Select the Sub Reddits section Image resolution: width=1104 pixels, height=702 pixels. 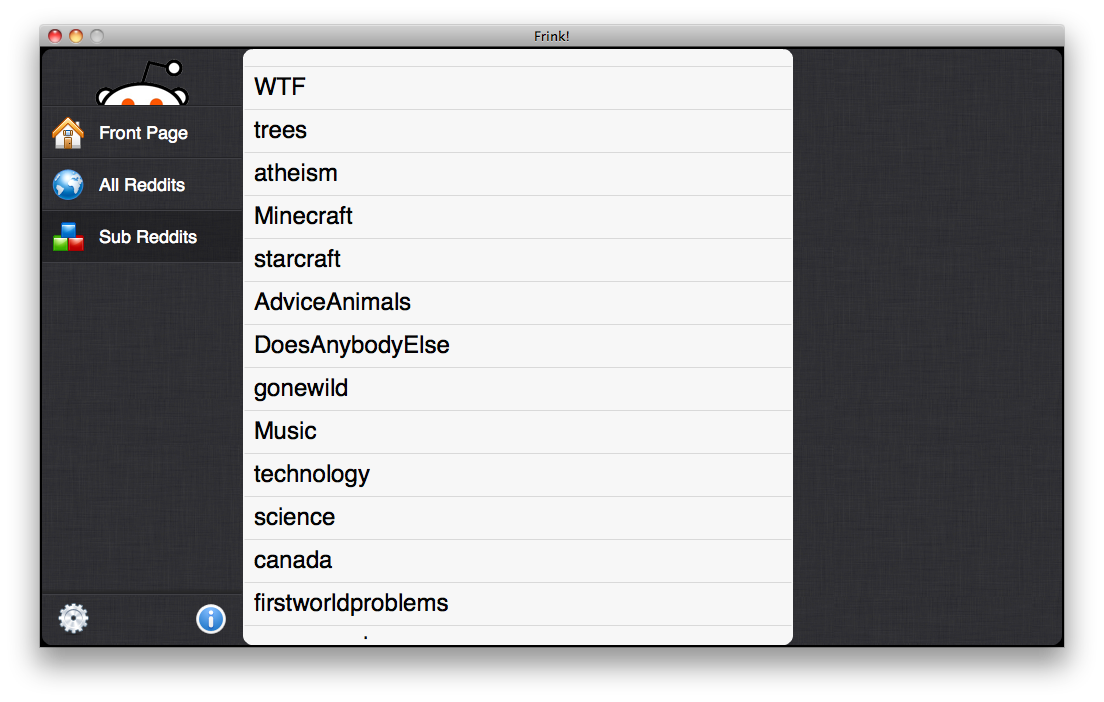point(142,237)
